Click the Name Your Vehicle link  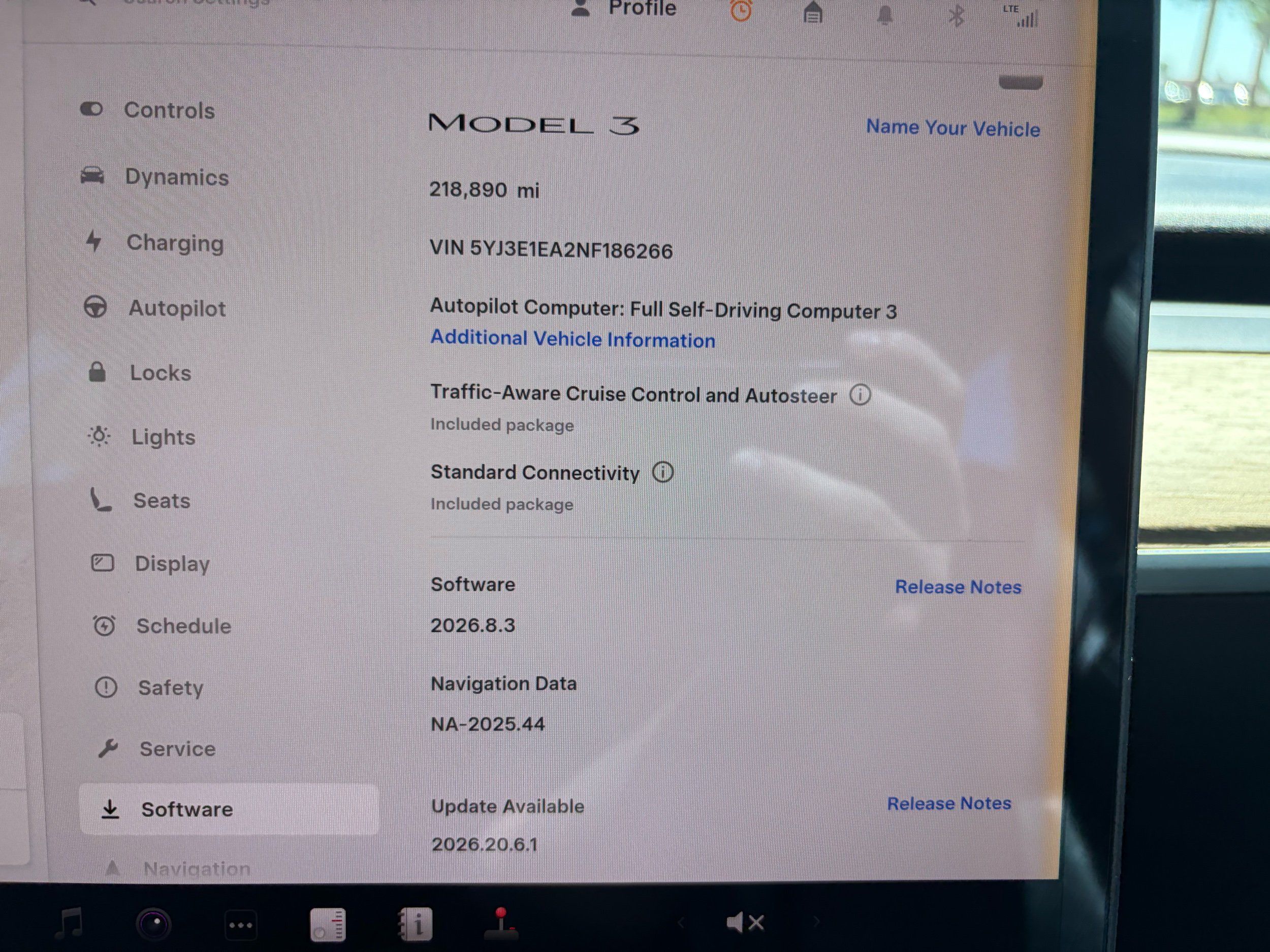953,128
